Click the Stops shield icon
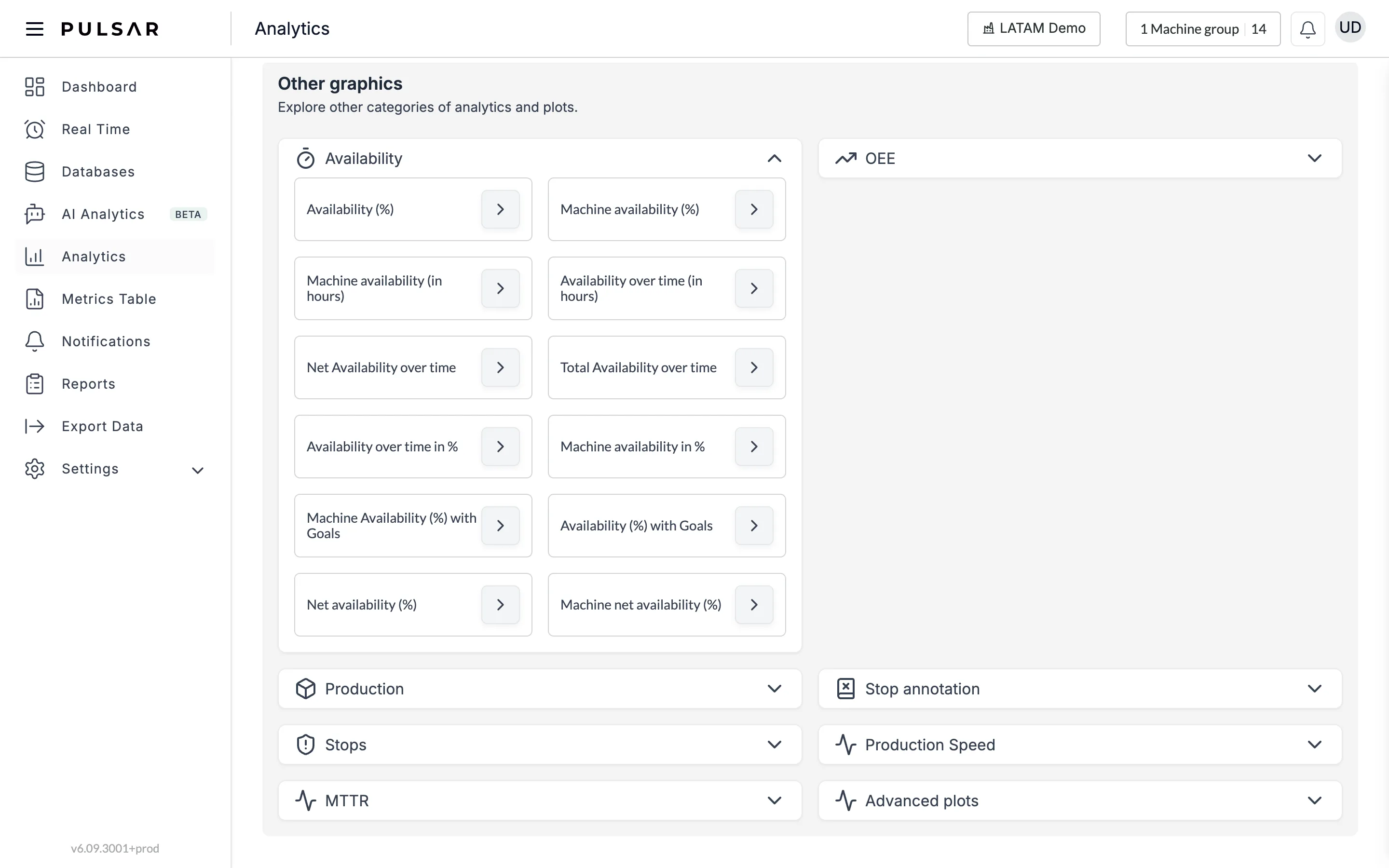1389x868 pixels. click(x=305, y=745)
